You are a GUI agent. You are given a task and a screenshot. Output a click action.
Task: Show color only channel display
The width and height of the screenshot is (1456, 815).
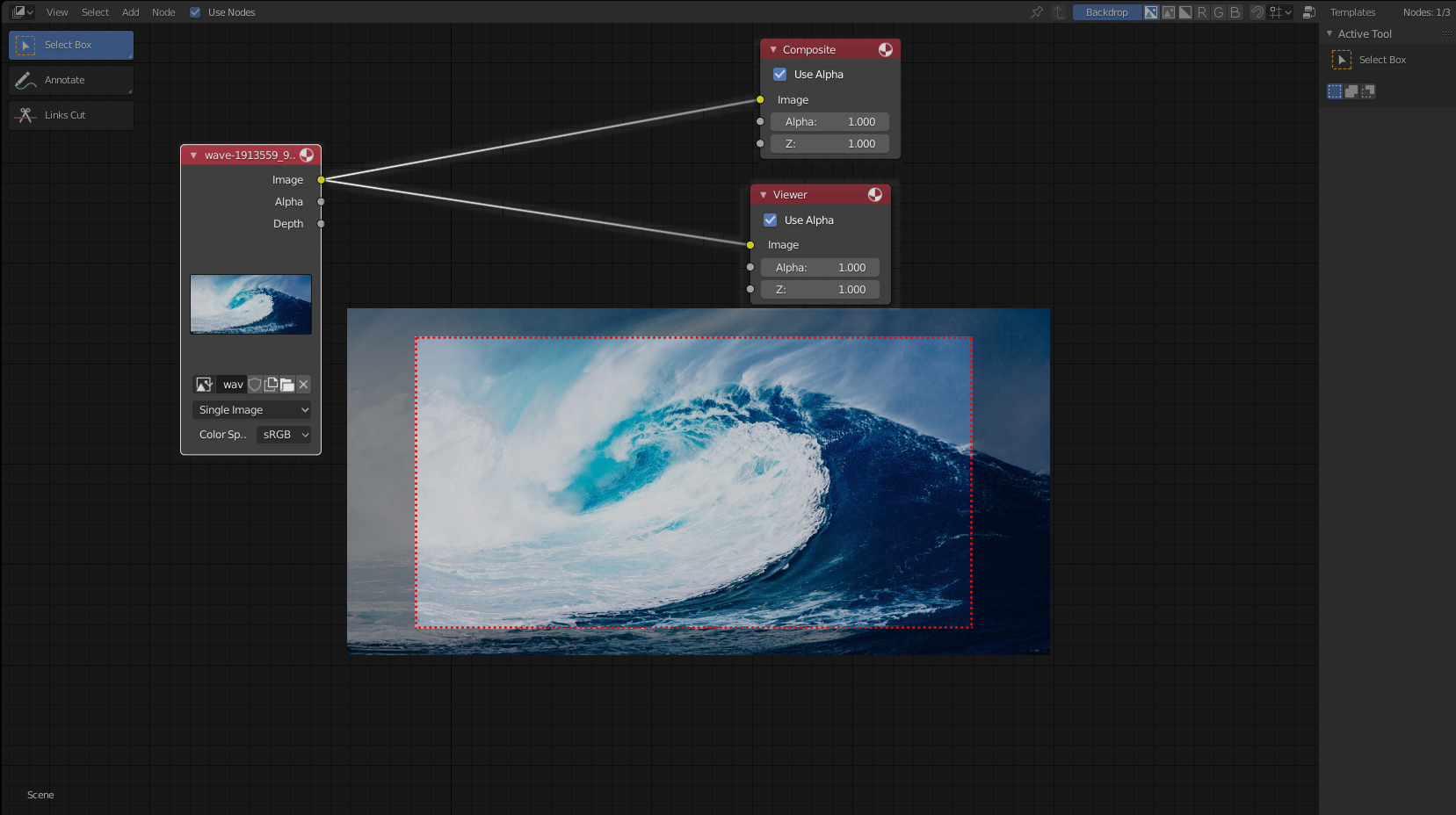[1169, 12]
